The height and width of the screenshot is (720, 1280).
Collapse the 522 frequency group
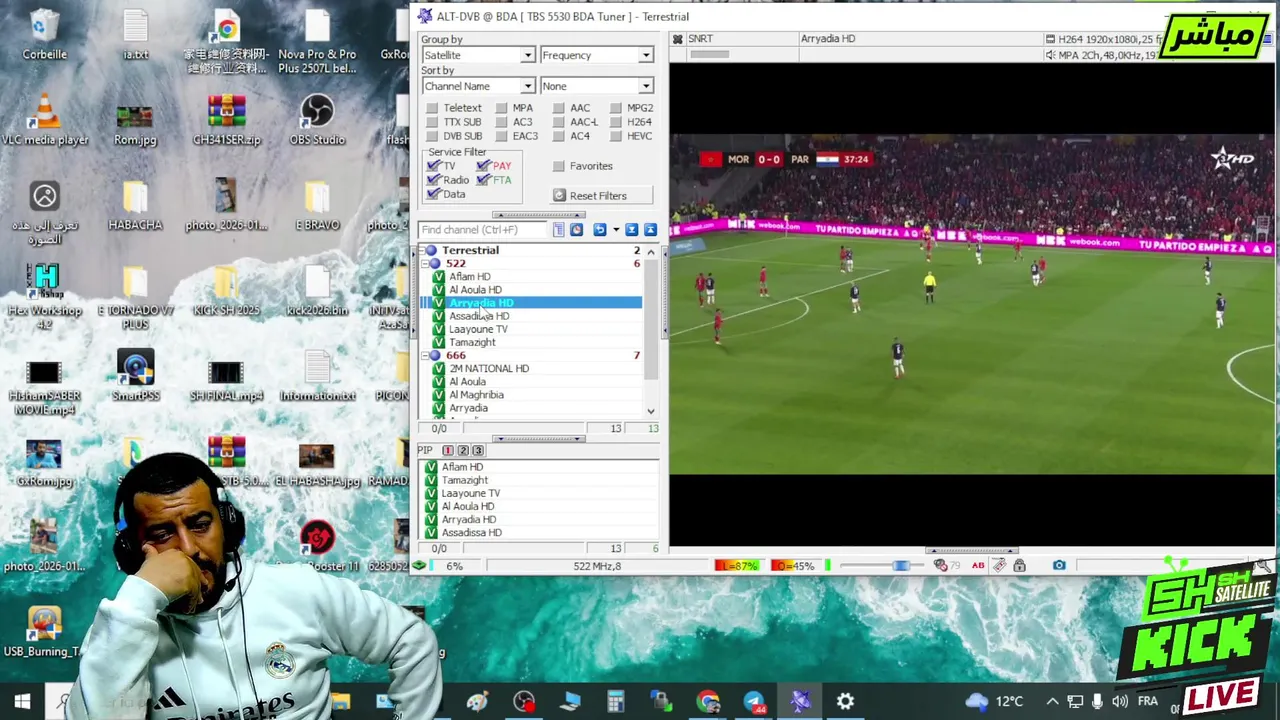425,264
